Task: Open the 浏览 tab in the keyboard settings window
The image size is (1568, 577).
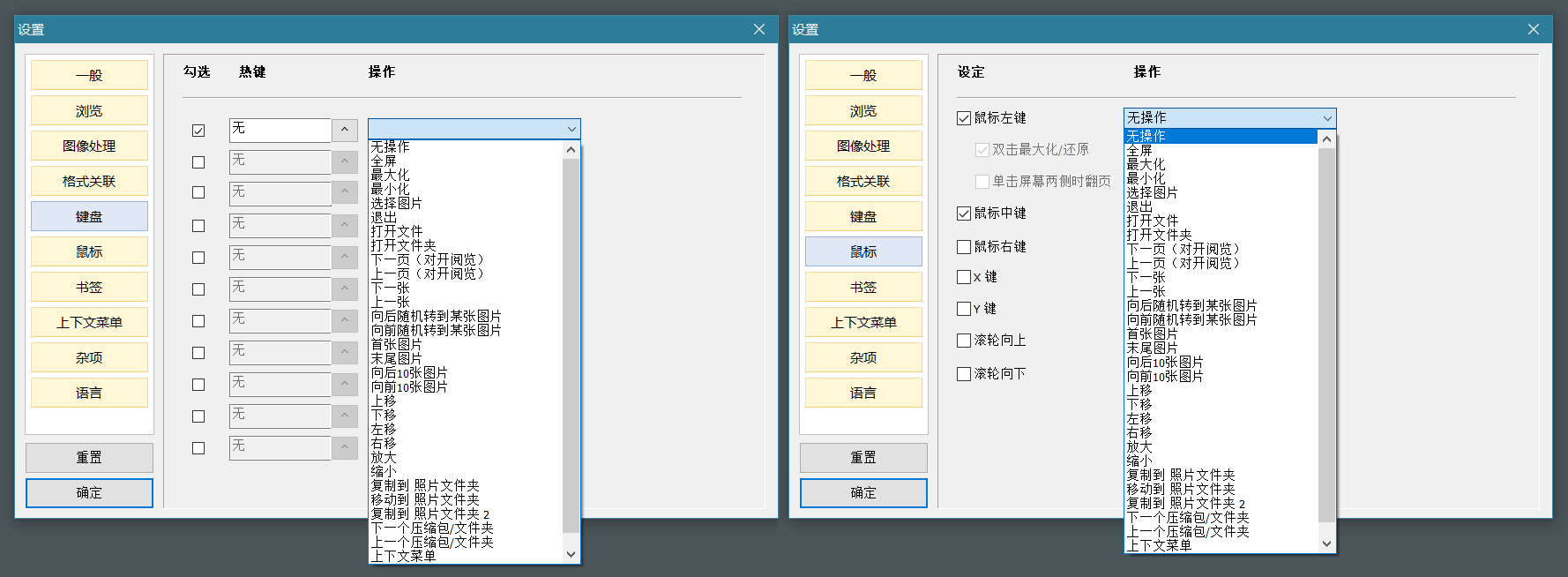Action: point(89,110)
